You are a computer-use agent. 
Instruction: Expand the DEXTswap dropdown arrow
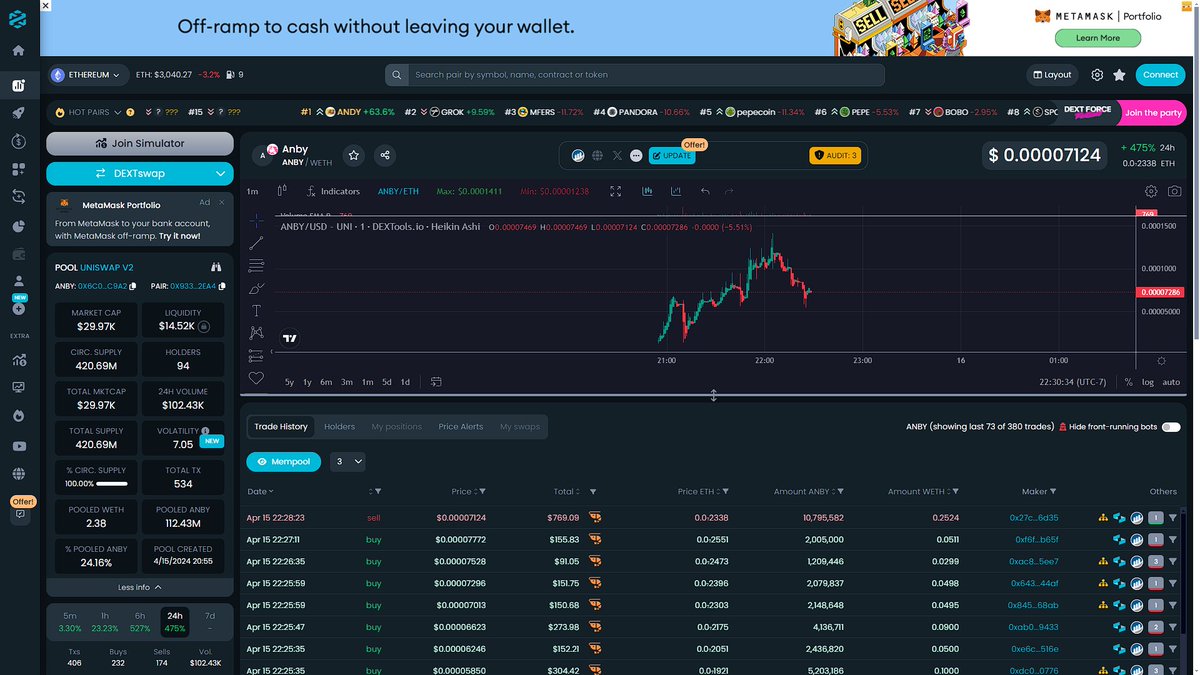pos(219,173)
